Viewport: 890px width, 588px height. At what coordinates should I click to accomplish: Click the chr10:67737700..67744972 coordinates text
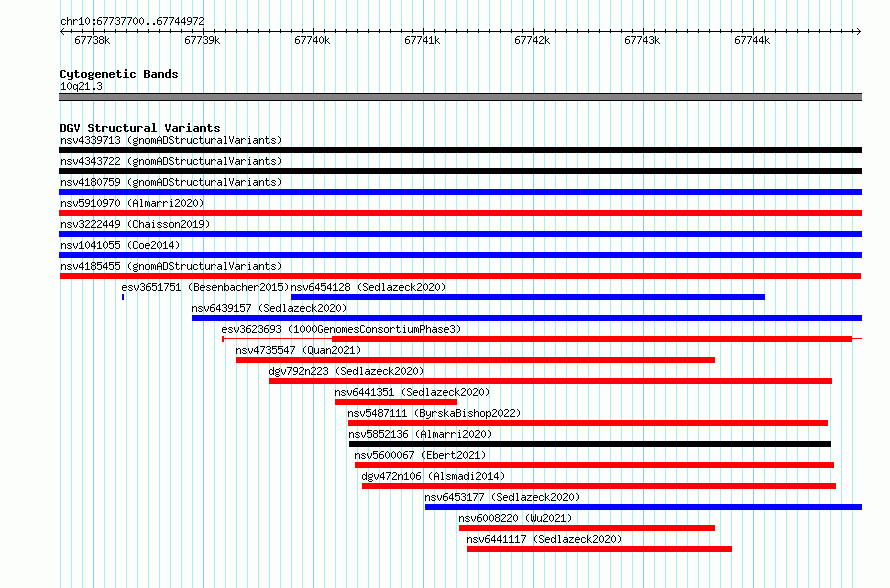coord(132,21)
